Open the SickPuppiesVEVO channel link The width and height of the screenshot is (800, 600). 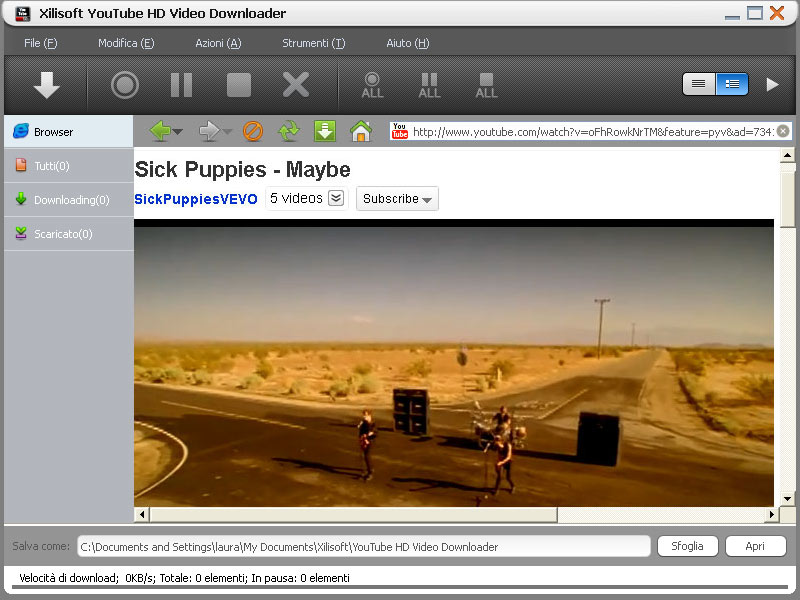click(x=196, y=199)
